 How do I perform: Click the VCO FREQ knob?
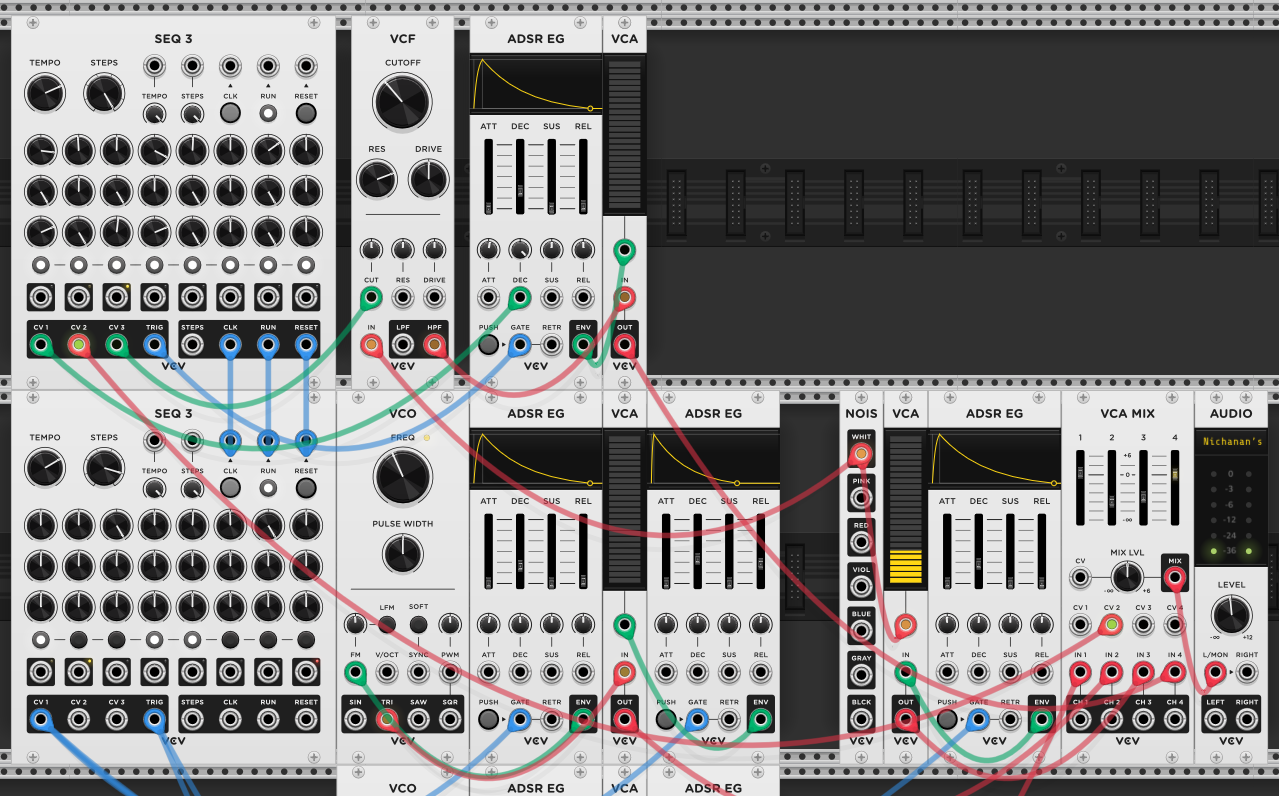click(402, 476)
